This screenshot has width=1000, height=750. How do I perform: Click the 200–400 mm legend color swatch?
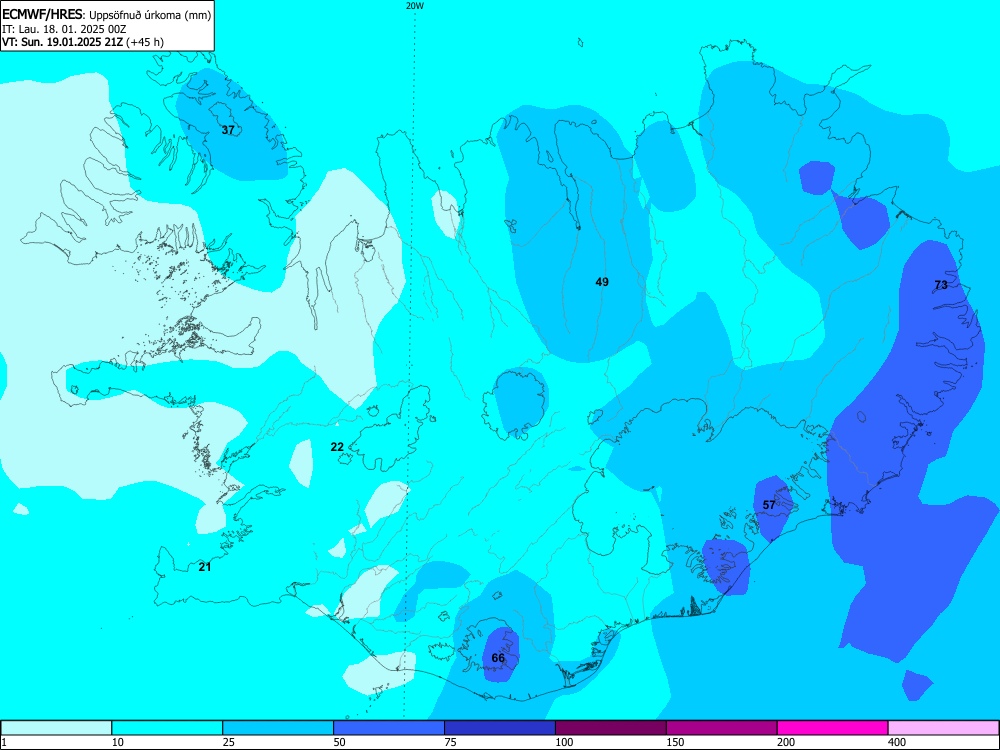(833, 728)
